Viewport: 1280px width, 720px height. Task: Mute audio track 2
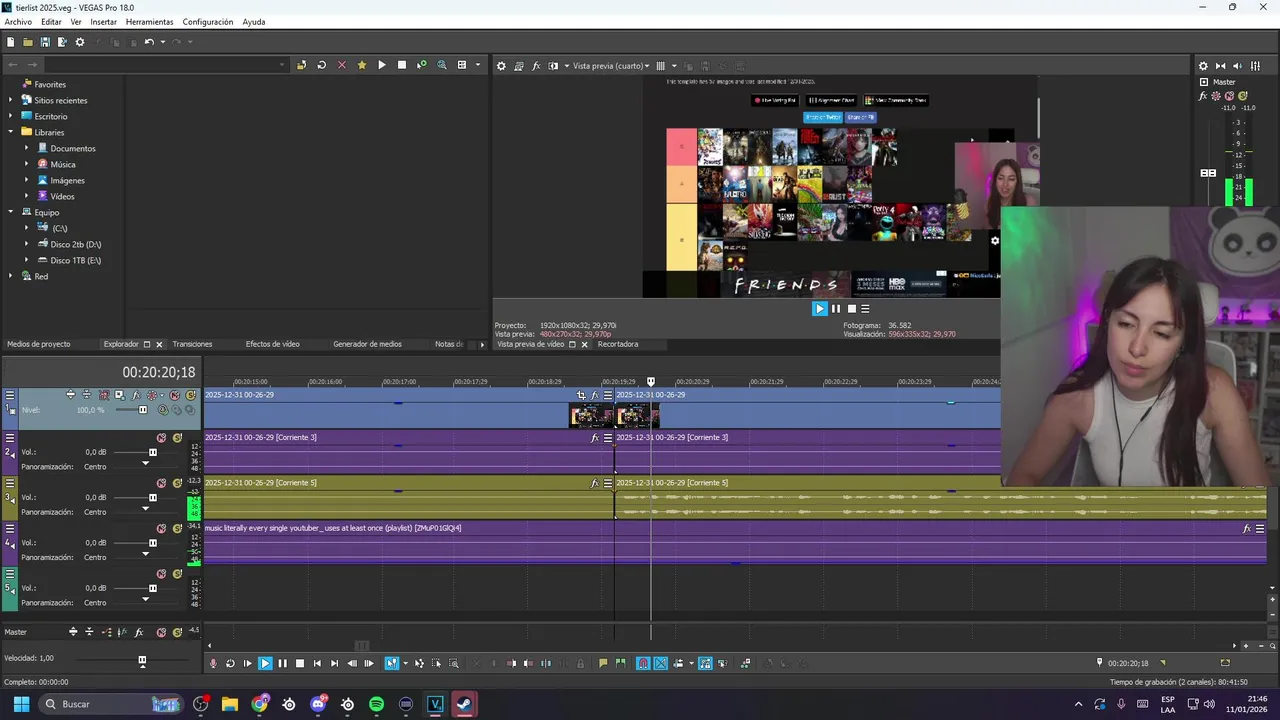point(161,438)
